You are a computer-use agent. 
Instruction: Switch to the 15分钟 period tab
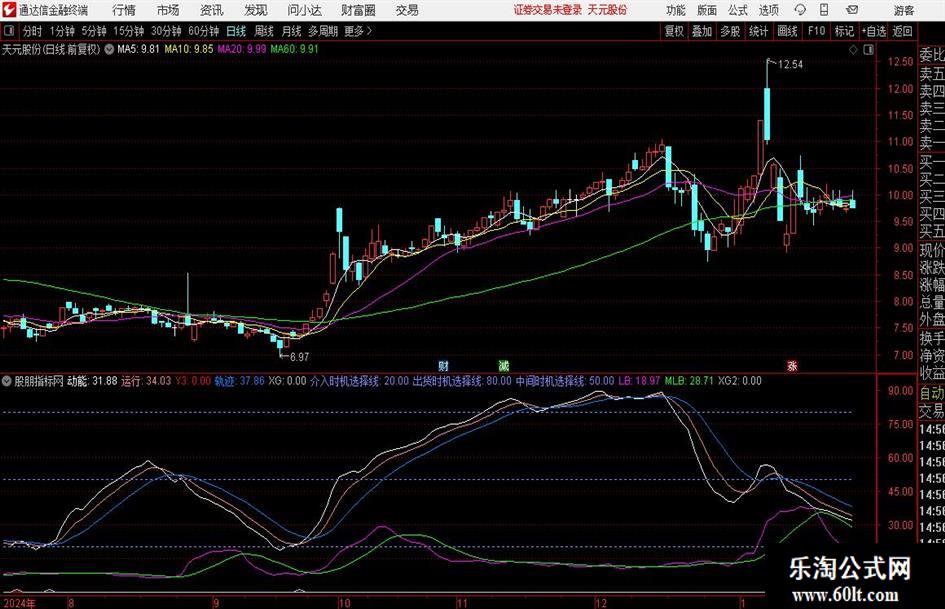coord(128,31)
